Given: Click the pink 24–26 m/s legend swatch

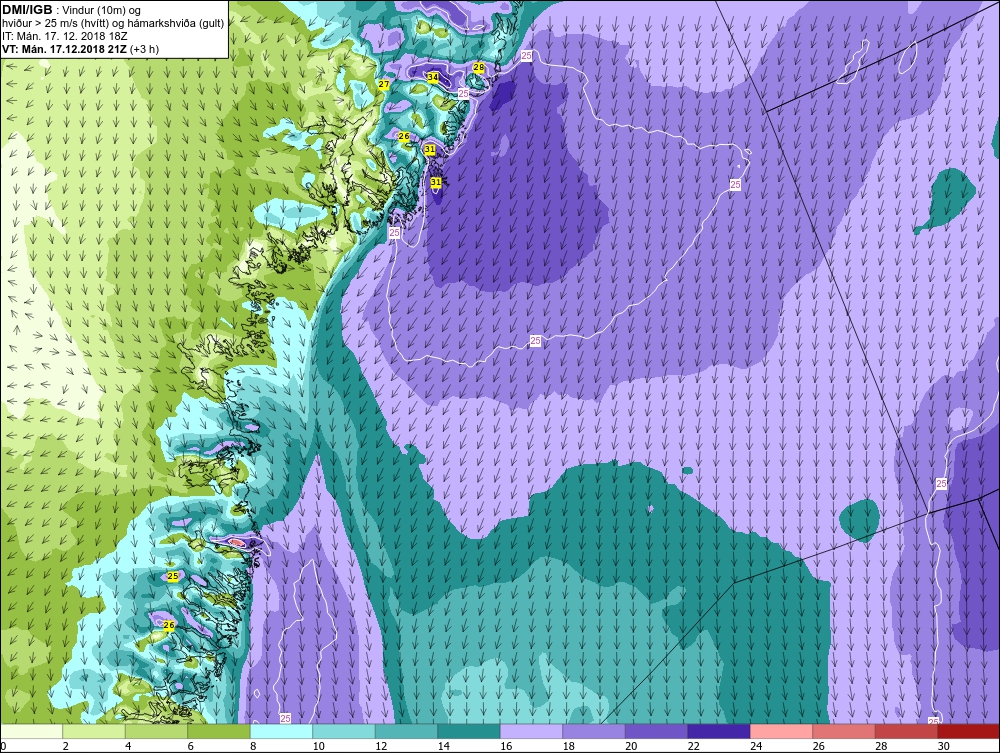Looking at the screenshot, I should 781,731.
